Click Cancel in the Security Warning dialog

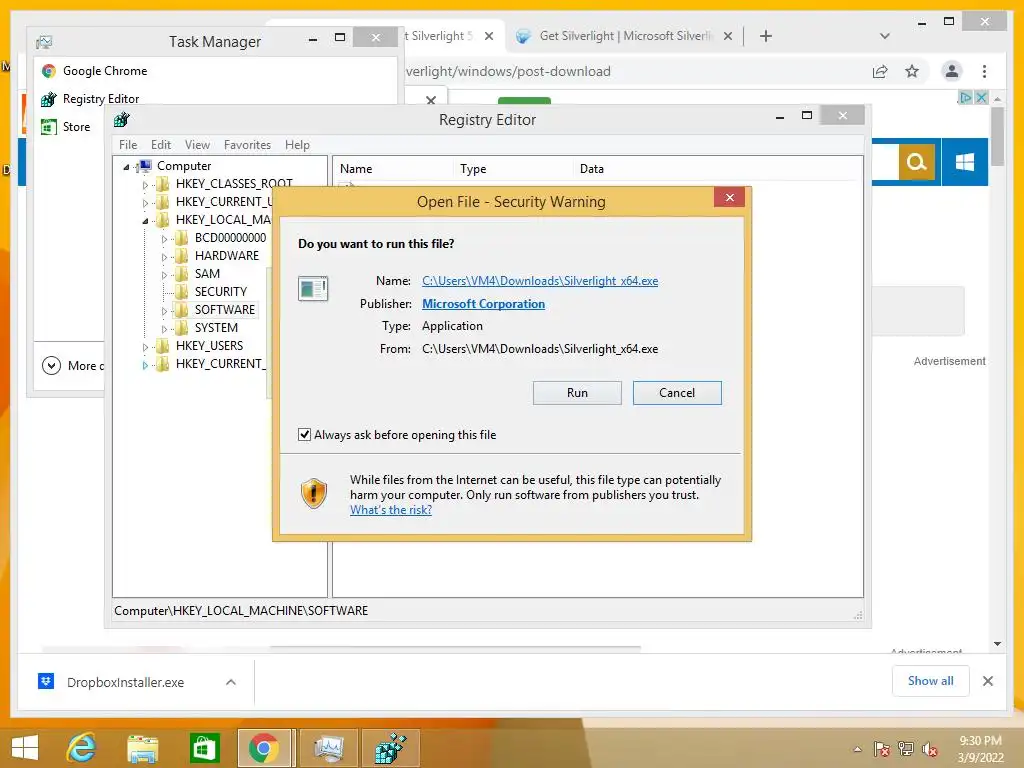click(677, 392)
